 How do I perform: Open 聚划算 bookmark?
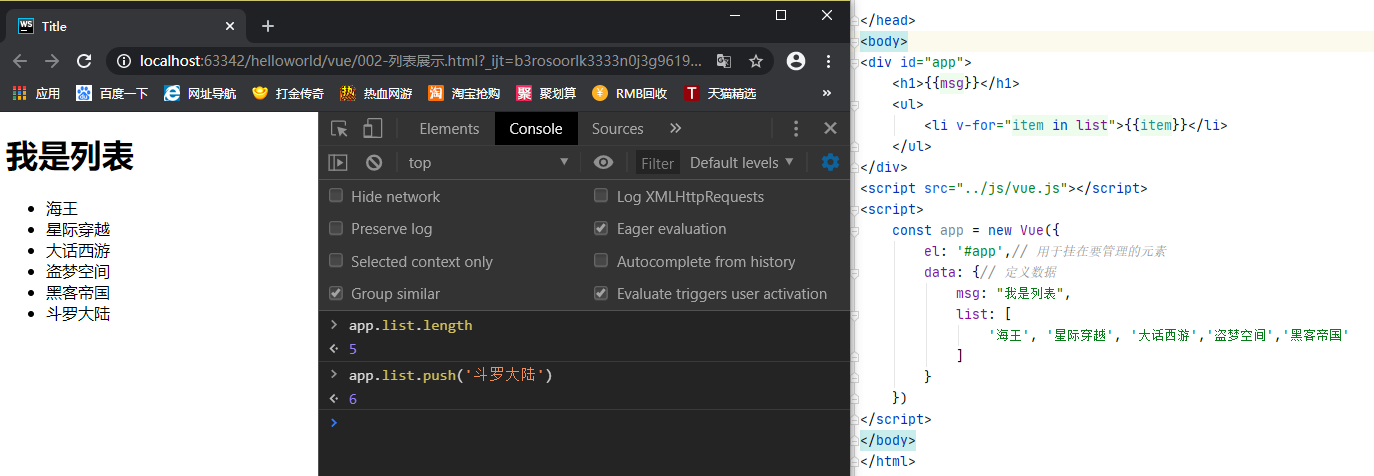tap(546, 93)
